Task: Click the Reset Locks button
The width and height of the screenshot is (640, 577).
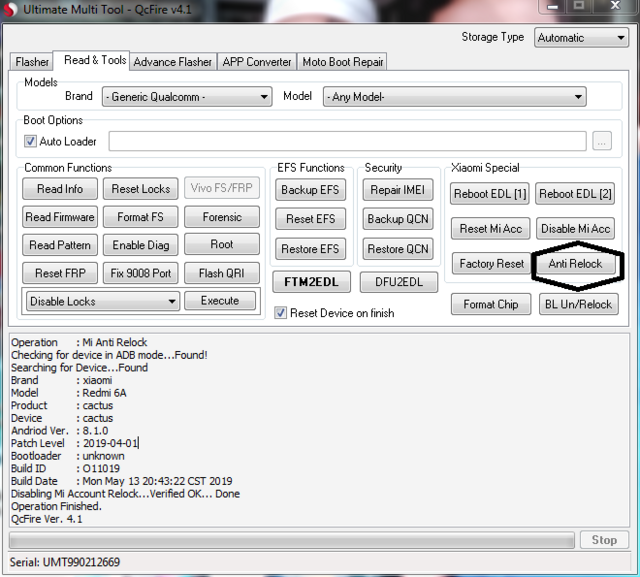Action: click(141, 189)
